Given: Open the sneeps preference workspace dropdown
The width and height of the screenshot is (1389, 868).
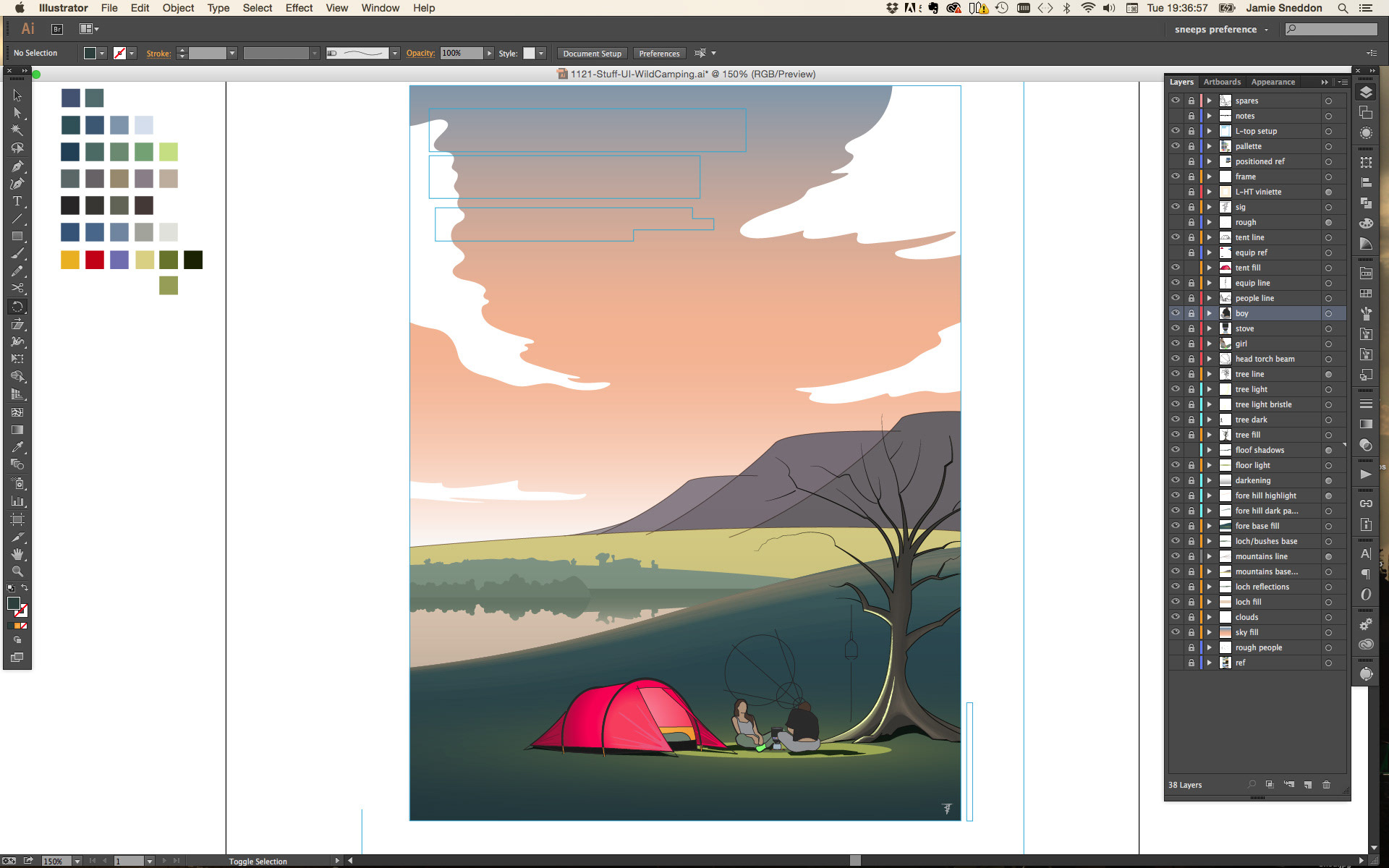Looking at the screenshot, I should [1221, 30].
